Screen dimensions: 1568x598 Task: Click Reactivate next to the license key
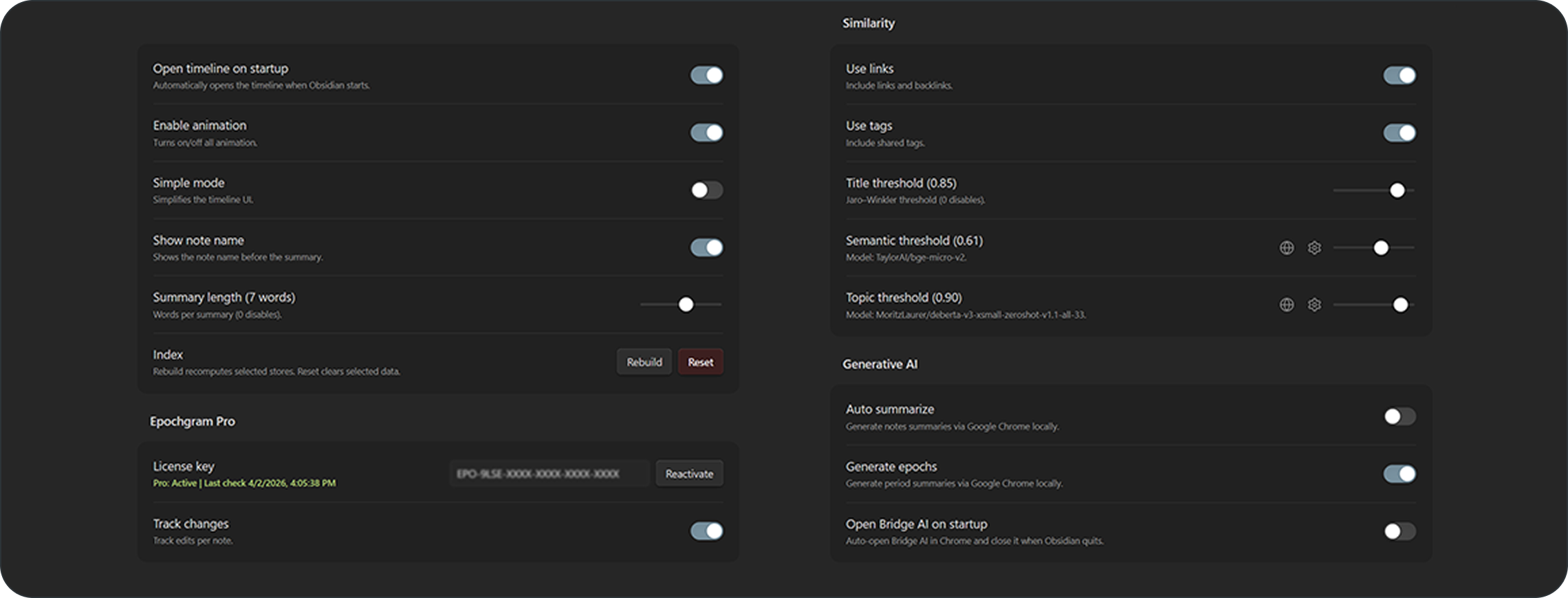[689, 474]
